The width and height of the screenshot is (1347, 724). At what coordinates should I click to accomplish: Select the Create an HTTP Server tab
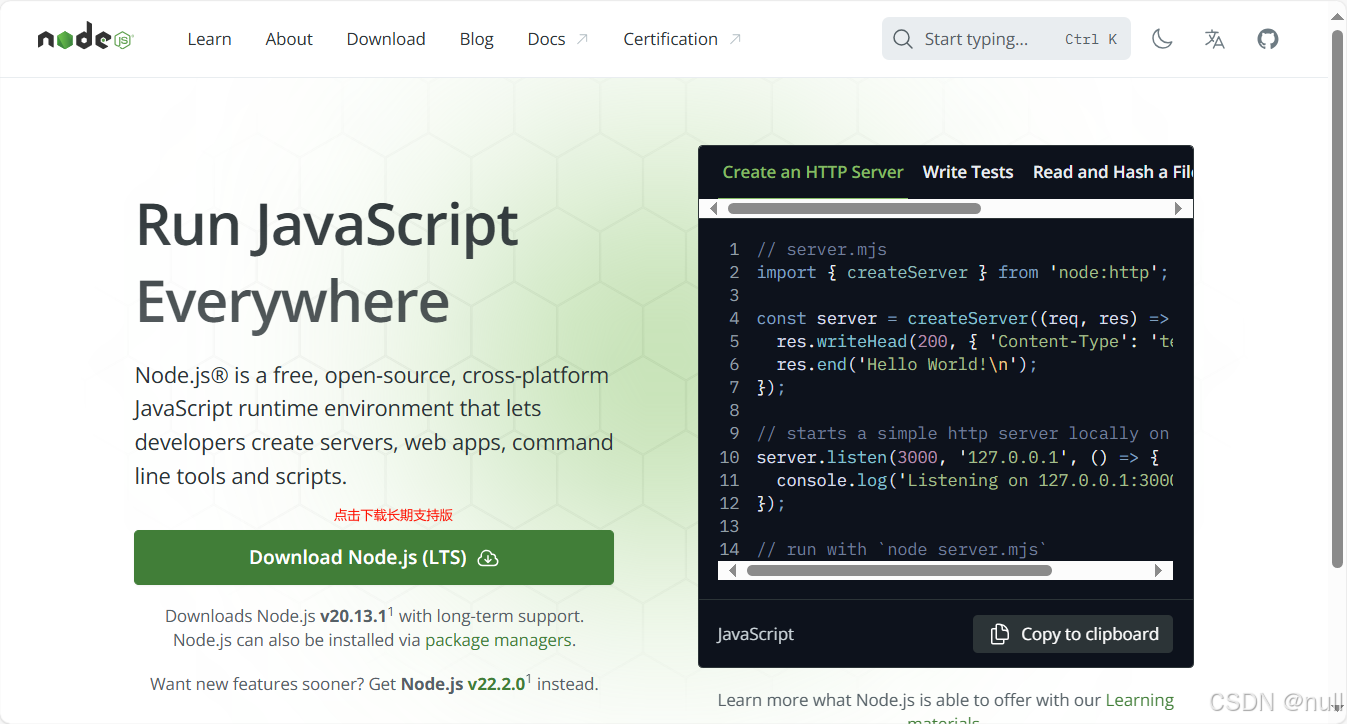coord(813,172)
